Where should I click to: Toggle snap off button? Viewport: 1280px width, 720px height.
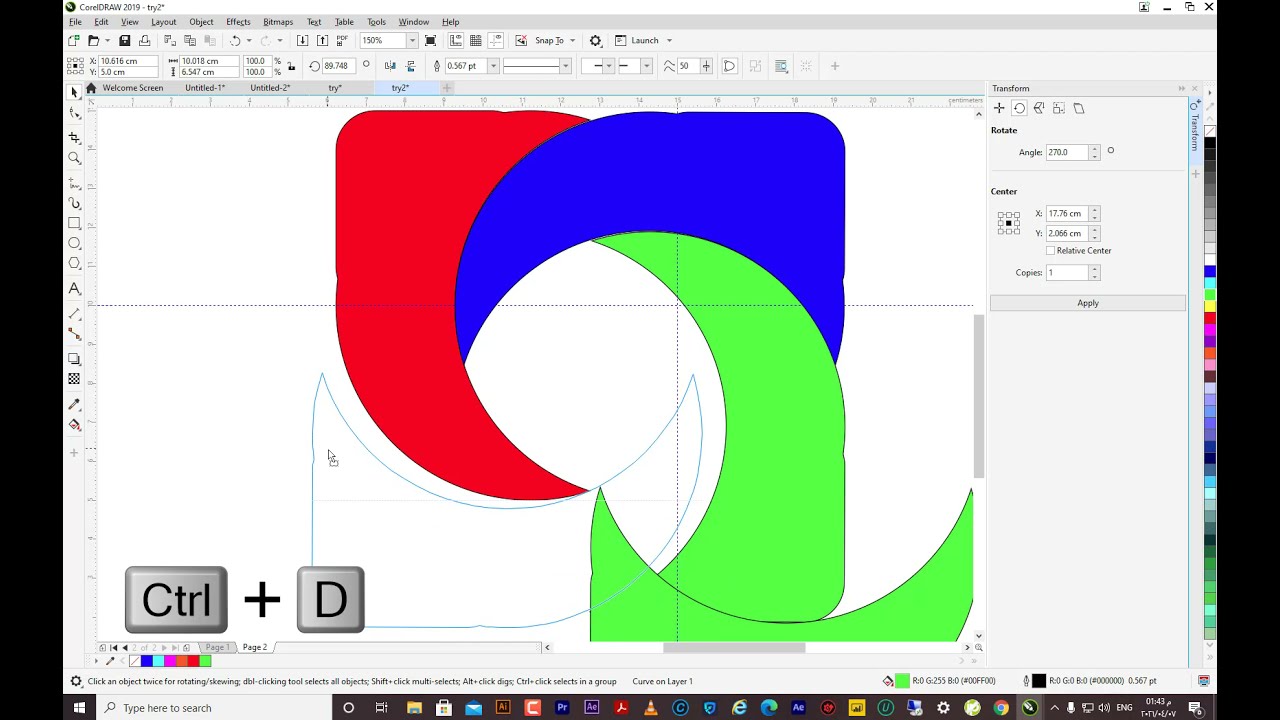pyautogui.click(x=521, y=40)
